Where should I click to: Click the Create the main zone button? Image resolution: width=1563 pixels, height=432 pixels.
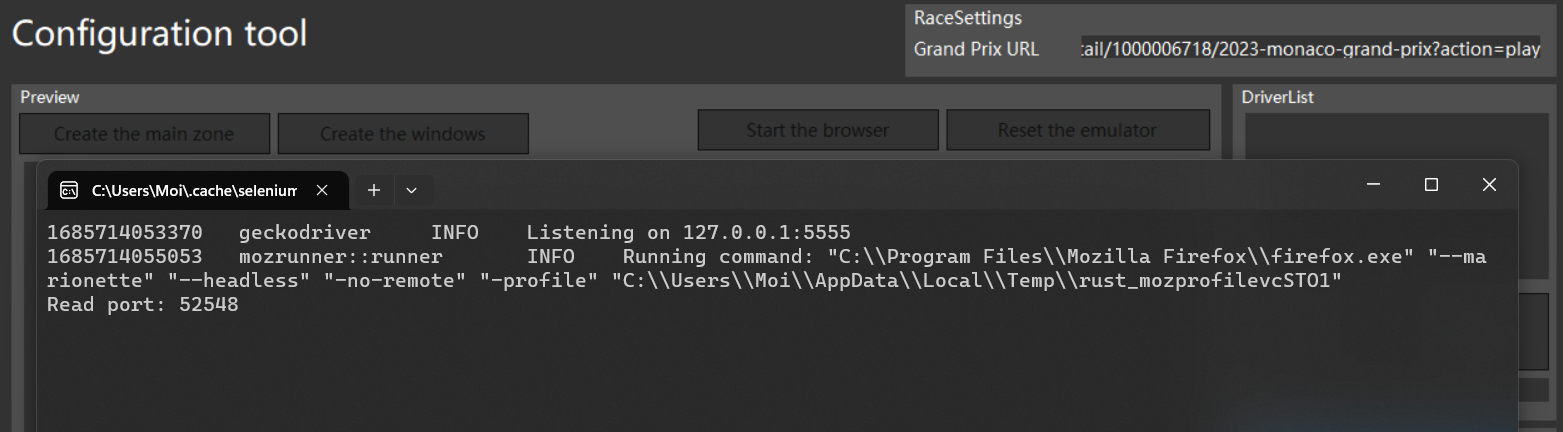(144, 134)
